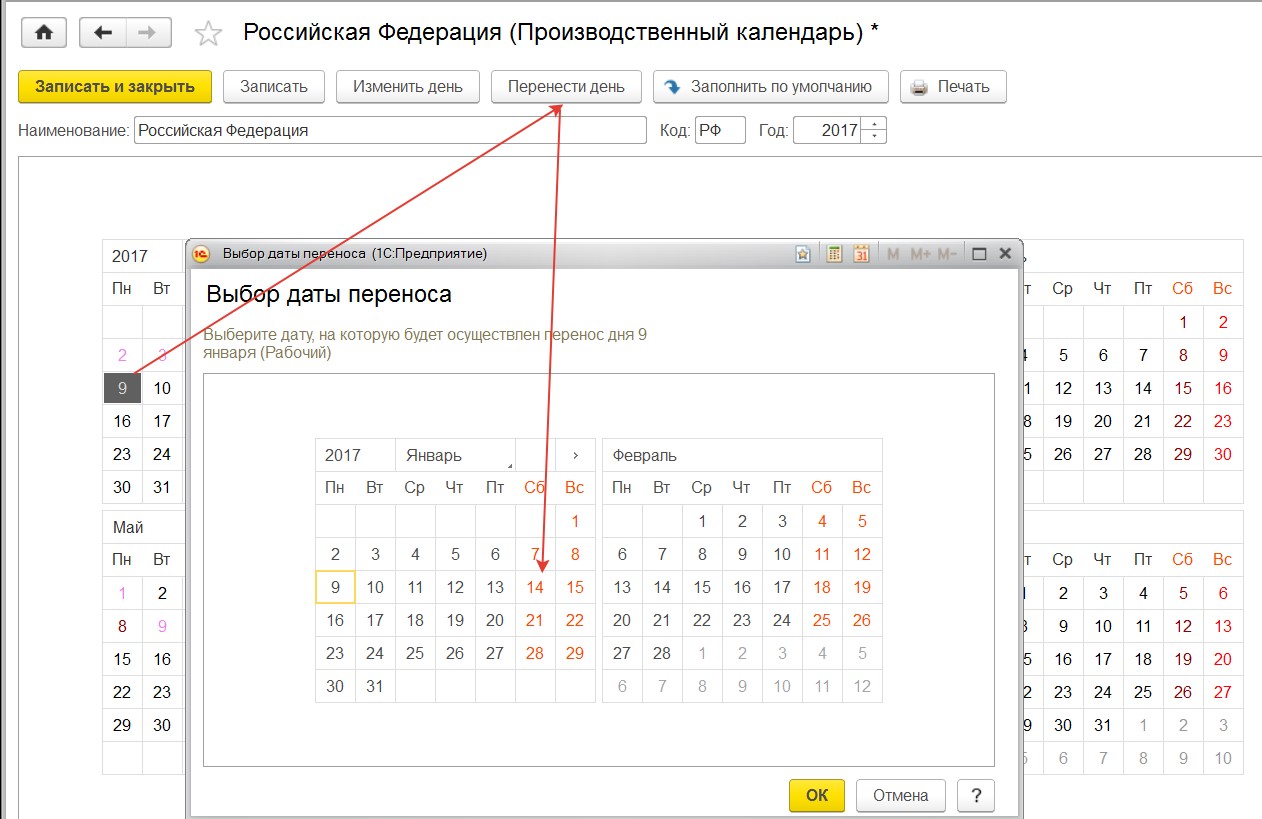Select day 8 under Май in main calendar
The width and height of the screenshot is (1262, 819).
122,626
